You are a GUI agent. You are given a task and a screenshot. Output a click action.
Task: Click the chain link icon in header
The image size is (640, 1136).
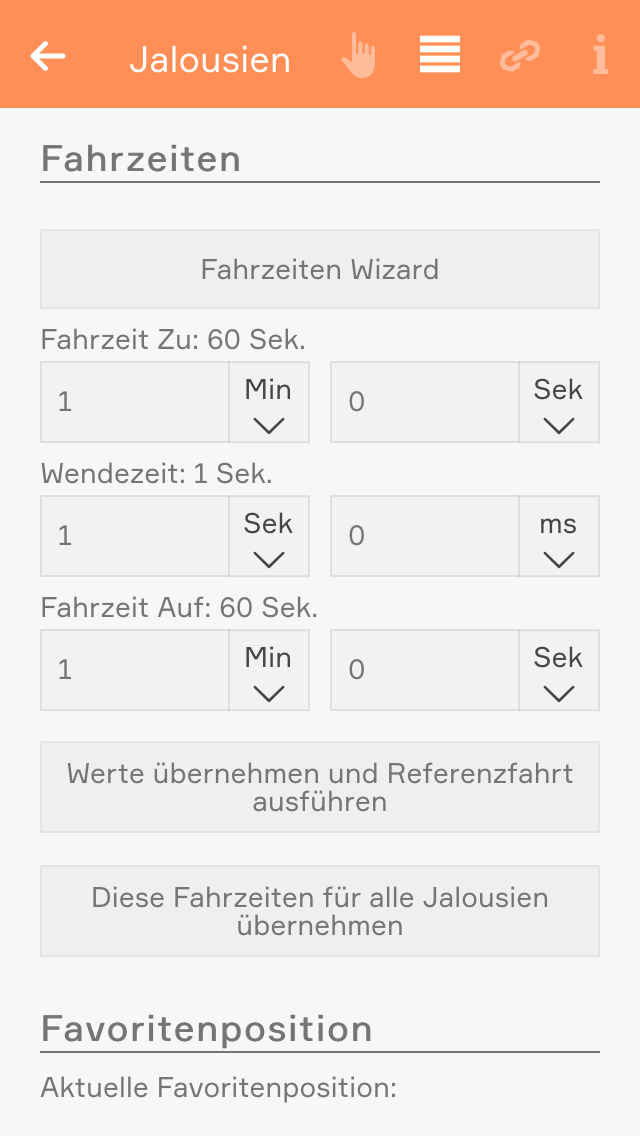pos(519,56)
